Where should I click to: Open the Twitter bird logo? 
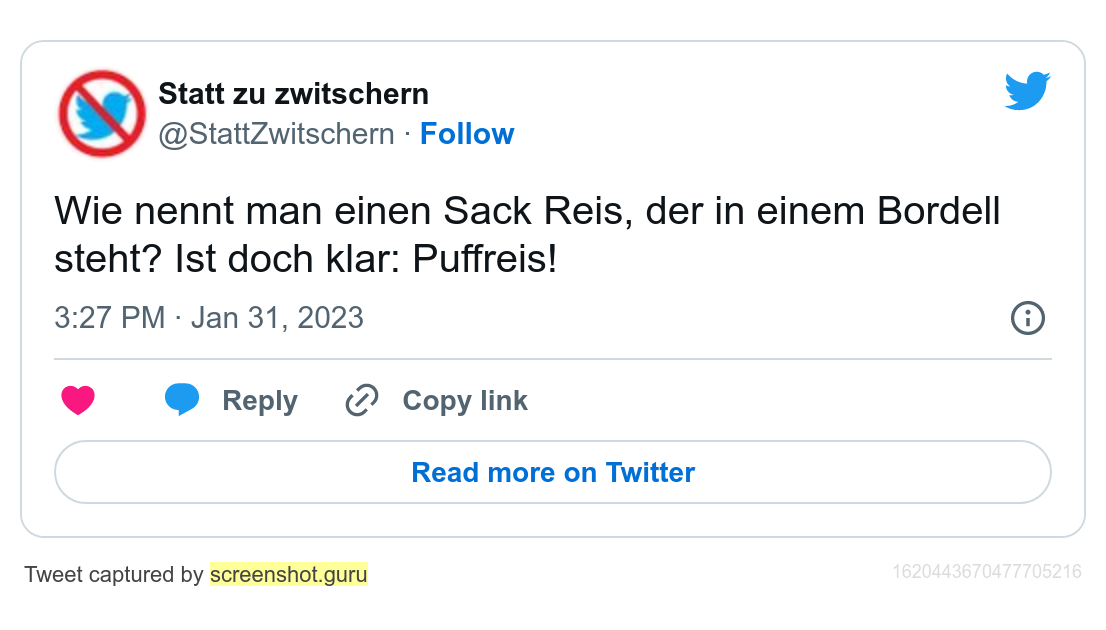click(1027, 91)
